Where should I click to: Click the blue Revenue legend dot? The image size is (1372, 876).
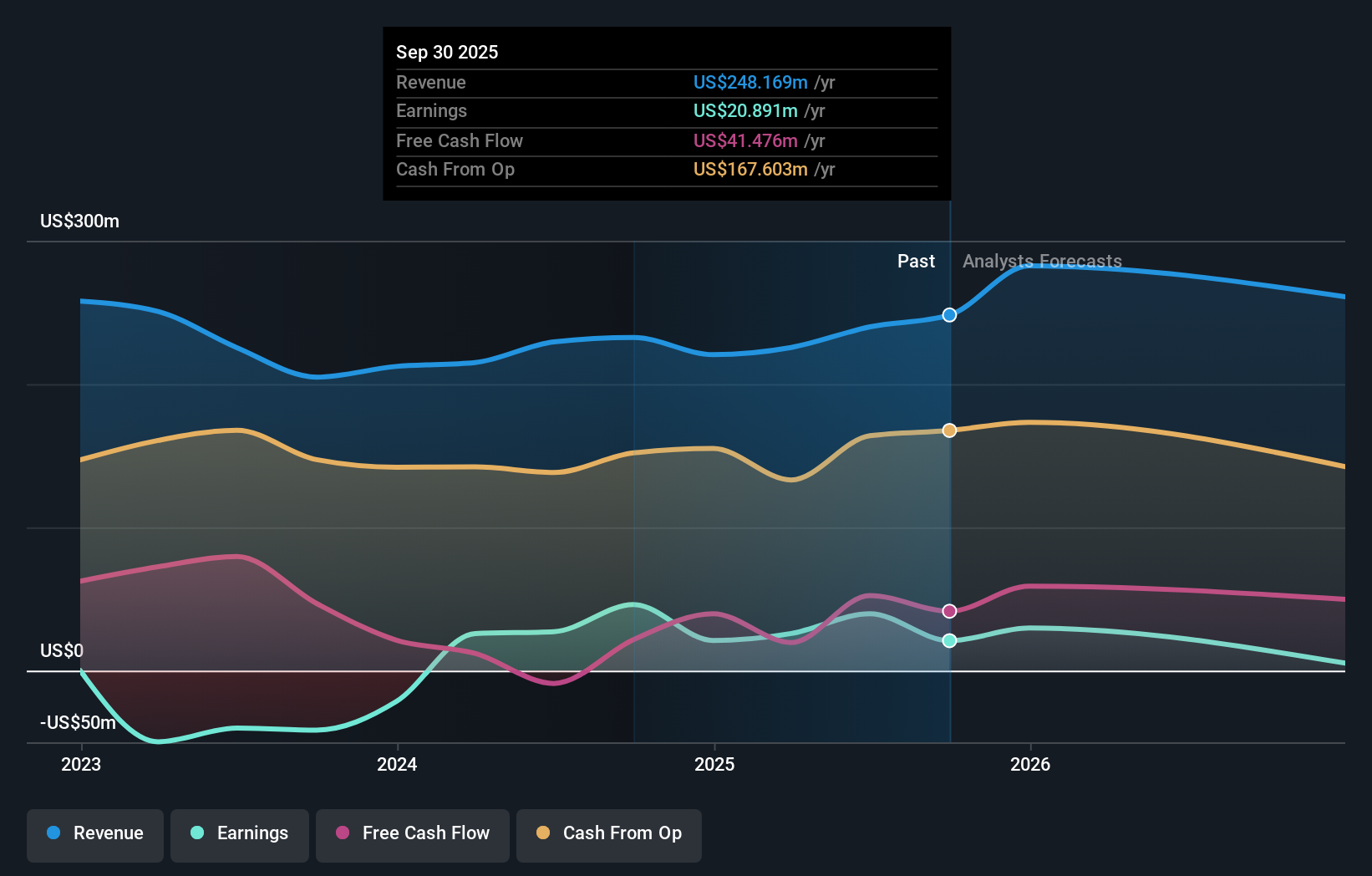(x=53, y=833)
